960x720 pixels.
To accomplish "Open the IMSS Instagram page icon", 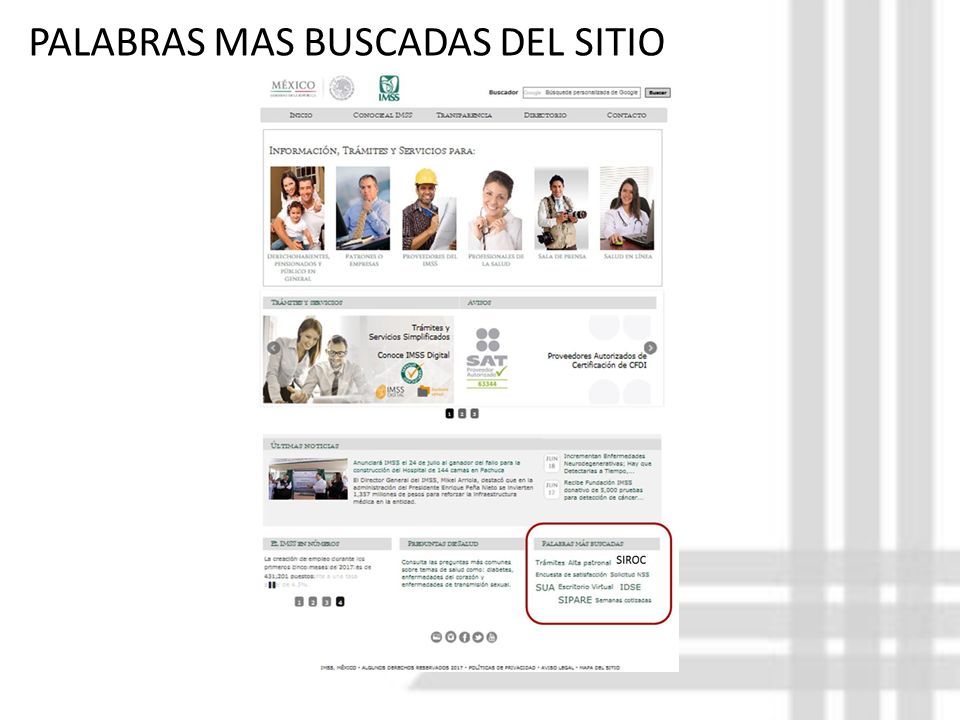I will [x=451, y=637].
